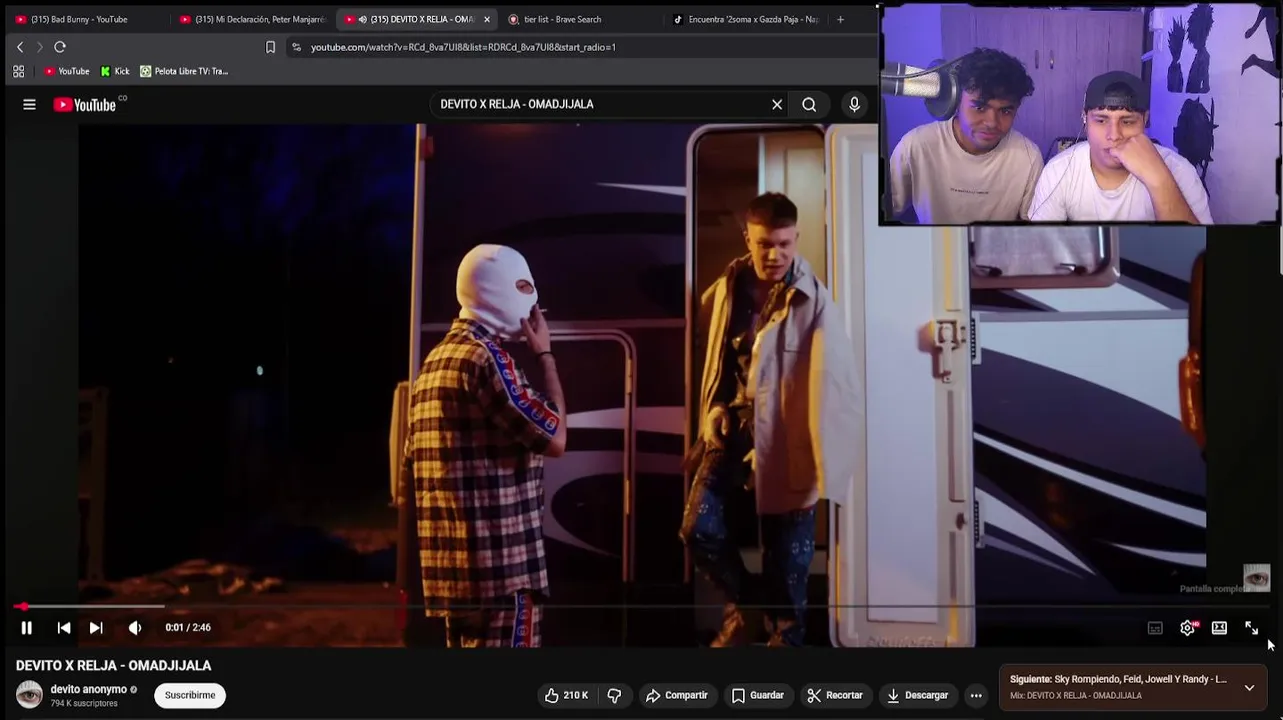
Task: Mute the video volume
Action: (x=135, y=628)
